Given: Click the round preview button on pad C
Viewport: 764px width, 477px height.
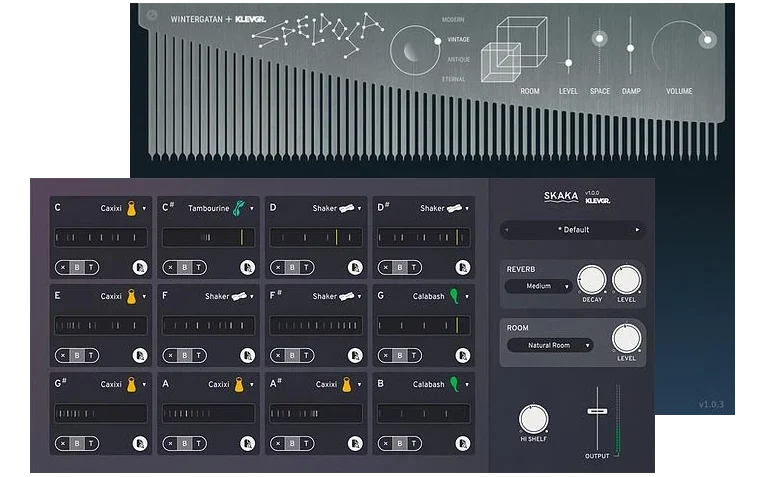Looking at the screenshot, I should pos(140,267).
